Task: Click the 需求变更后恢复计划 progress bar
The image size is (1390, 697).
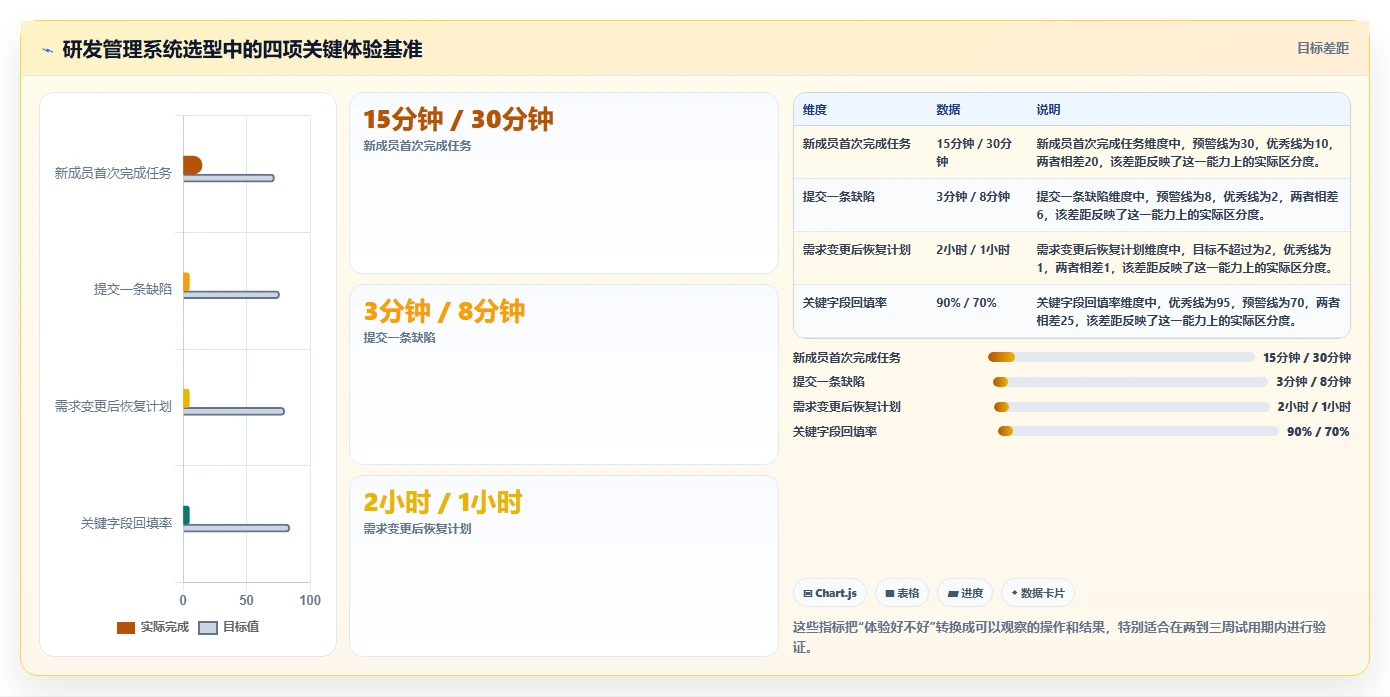Action: click(x=1131, y=407)
